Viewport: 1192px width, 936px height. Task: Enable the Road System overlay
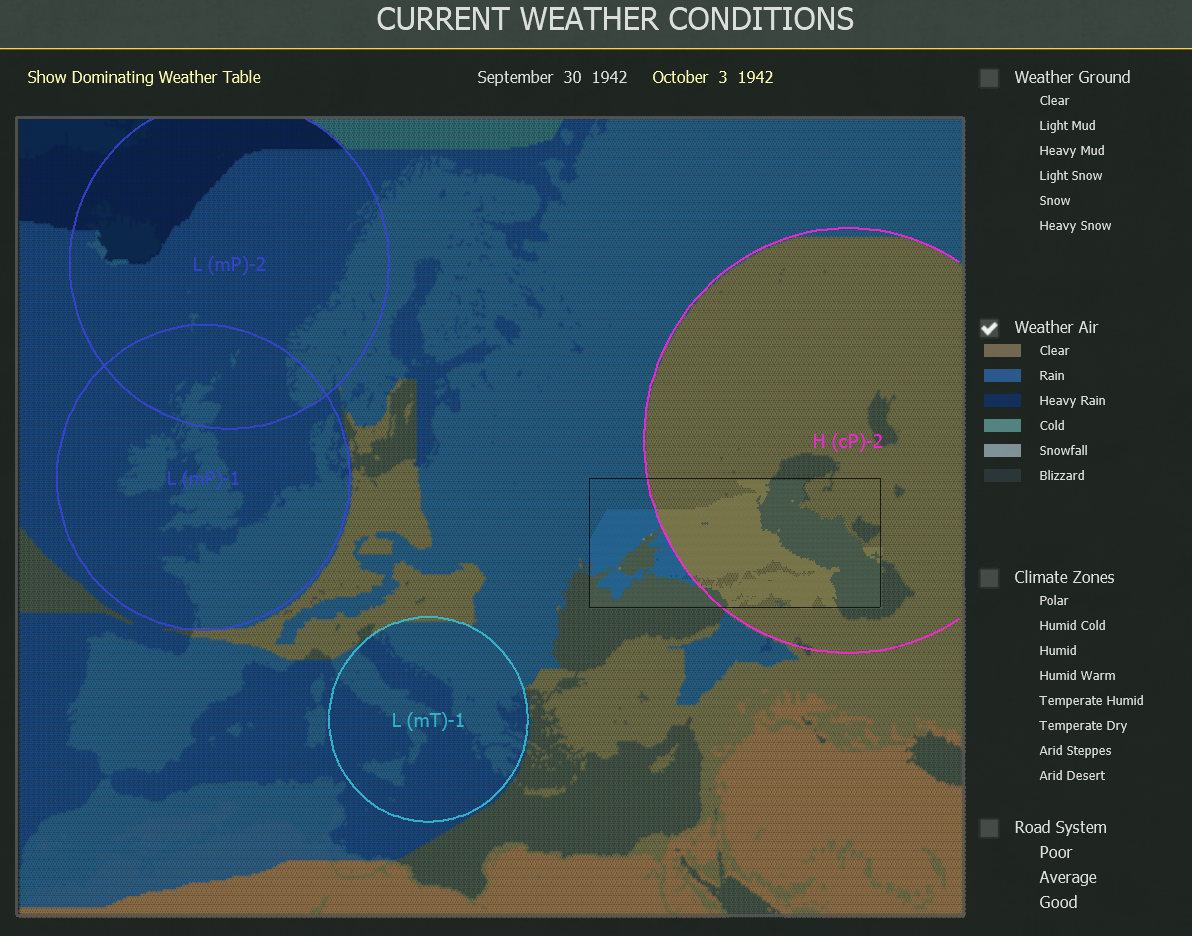[x=989, y=827]
